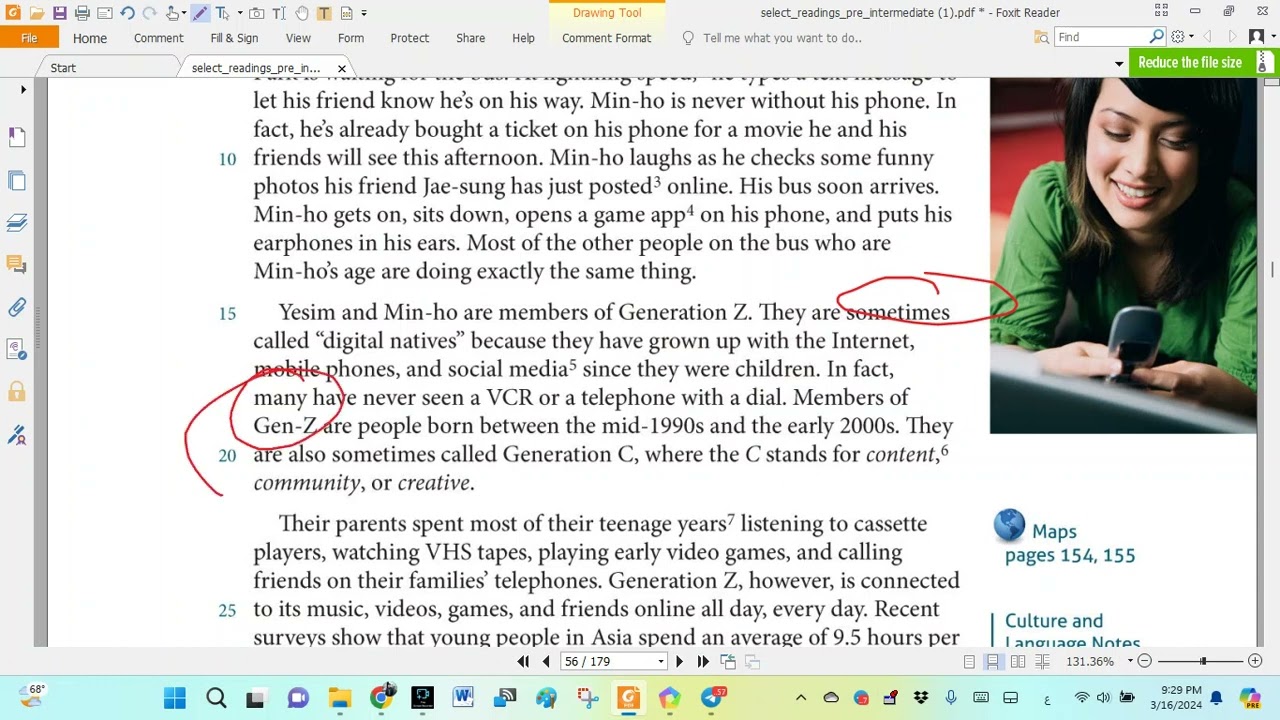Screen dimensions: 1280x720
Task: Select the Pencil drawing tool
Action: (x=200, y=13)
